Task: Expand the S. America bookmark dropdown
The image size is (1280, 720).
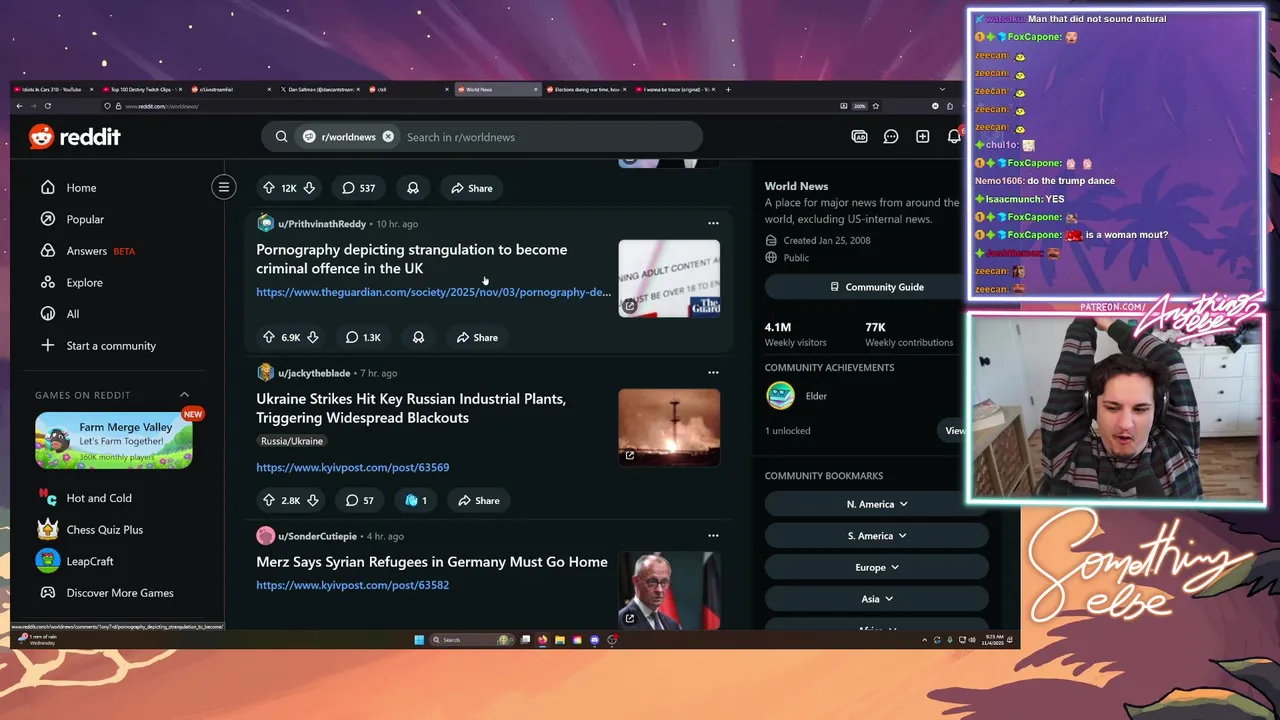Action: click(876, 536)
